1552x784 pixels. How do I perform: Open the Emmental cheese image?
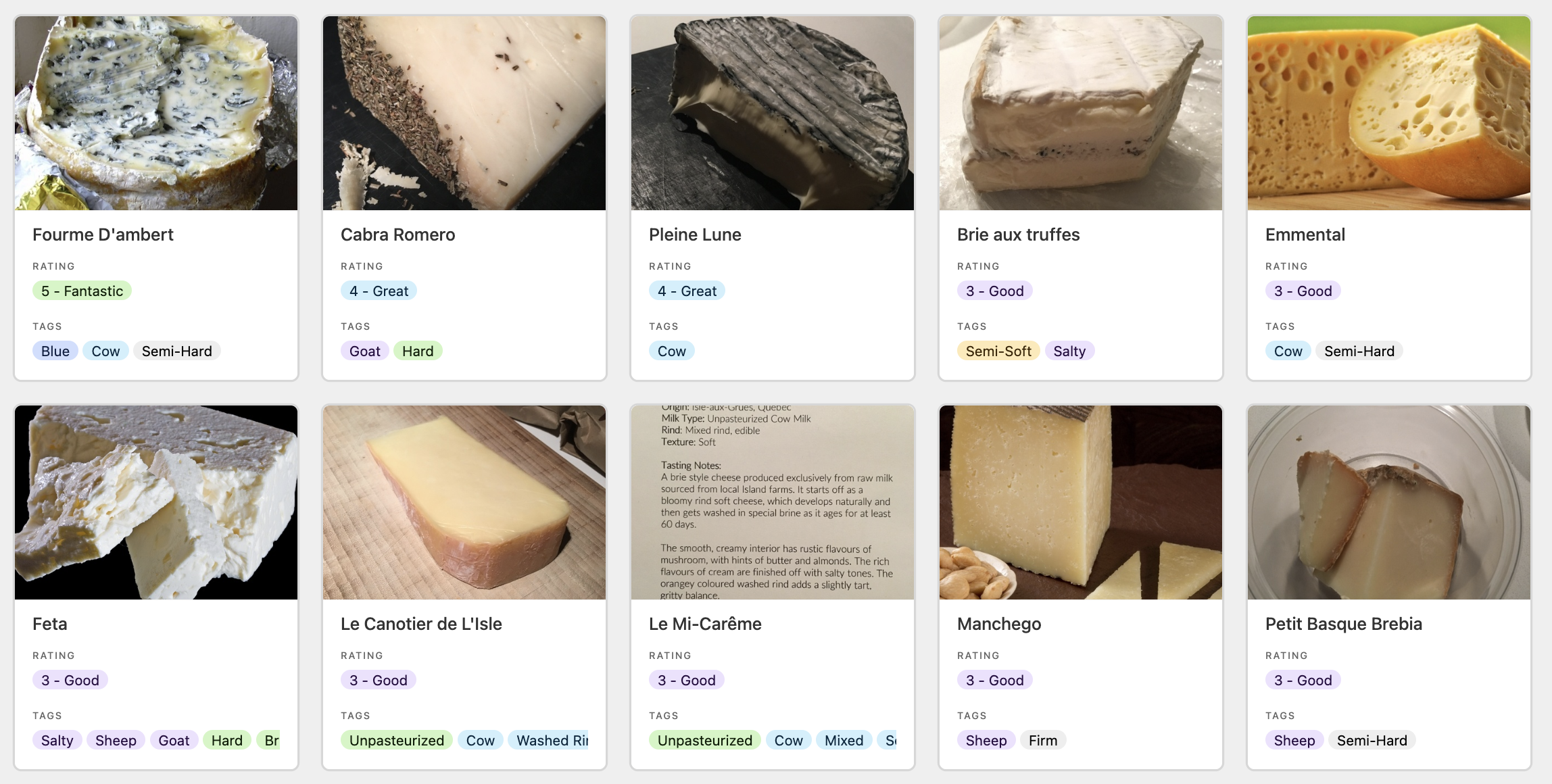click(x=1389, y=114)
